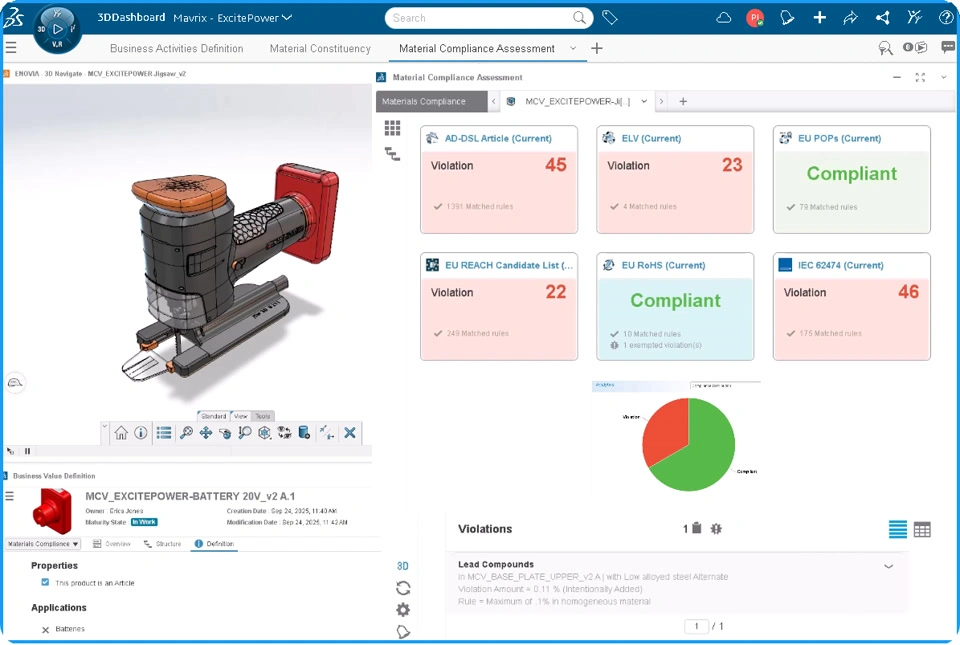Switch Violations to list view

(x=898, y=529)
